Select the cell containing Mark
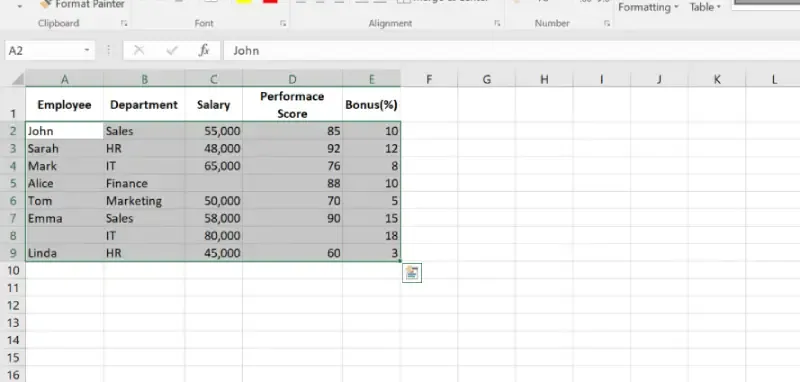Screen dimensions: 800x382 coord(64,166)
